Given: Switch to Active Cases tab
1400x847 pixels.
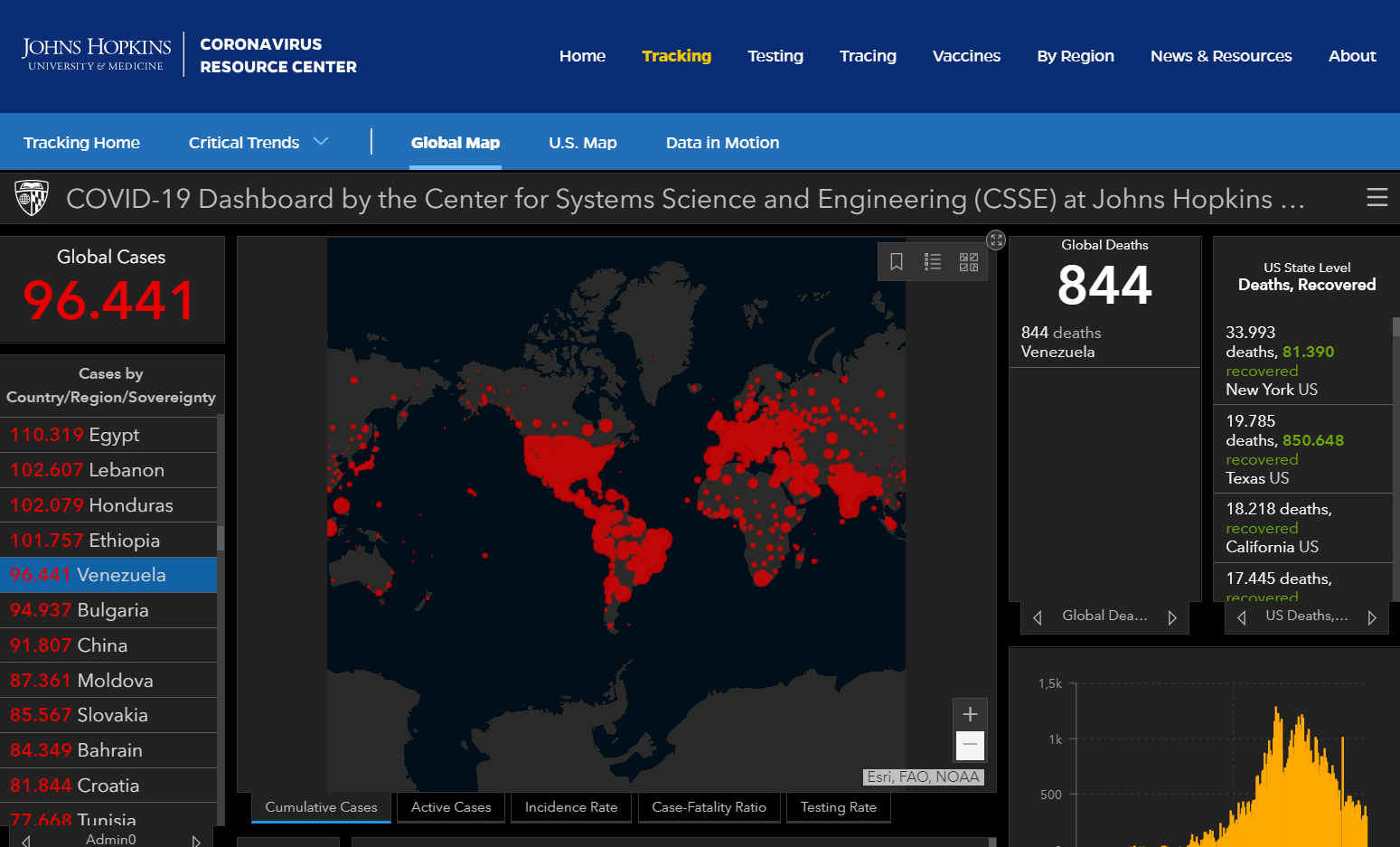Looking at the screenshot, I should (451, 807).
